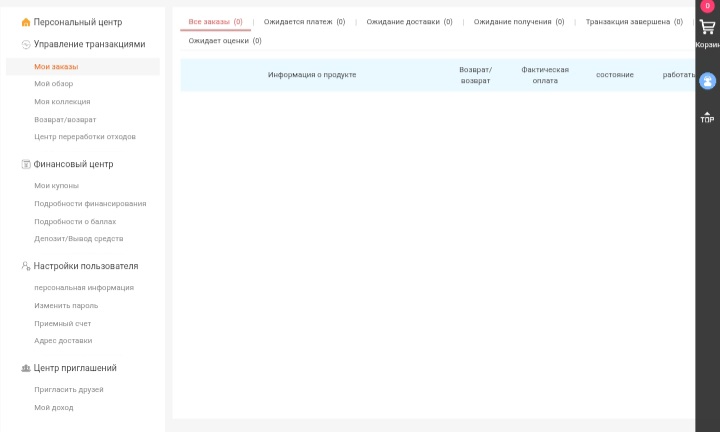Click the Настройки пользователя person icon
The height and width of the screenshot is (432, 720).
[x=26, y=266]
